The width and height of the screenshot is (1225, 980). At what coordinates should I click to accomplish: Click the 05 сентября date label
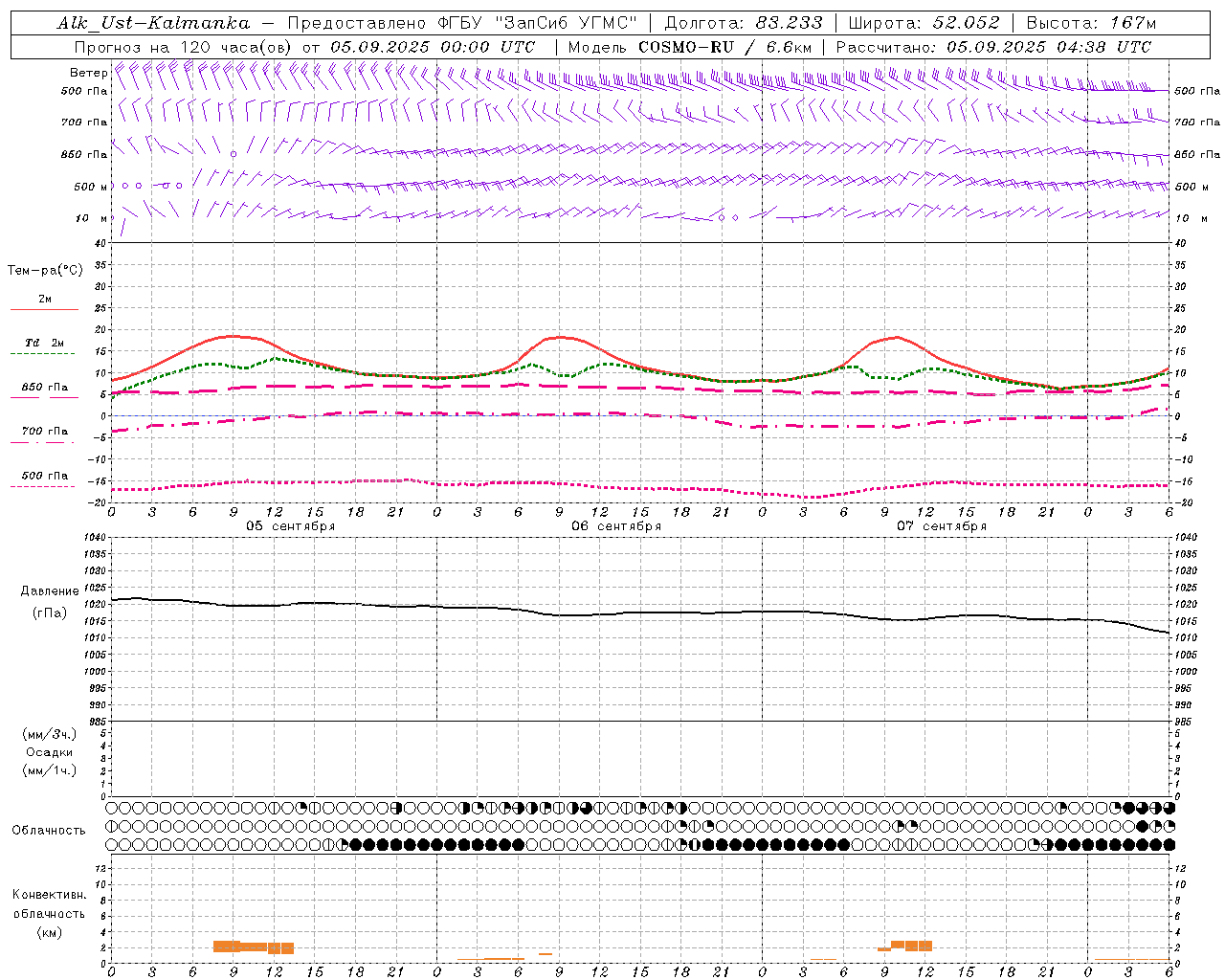(291, 525)
